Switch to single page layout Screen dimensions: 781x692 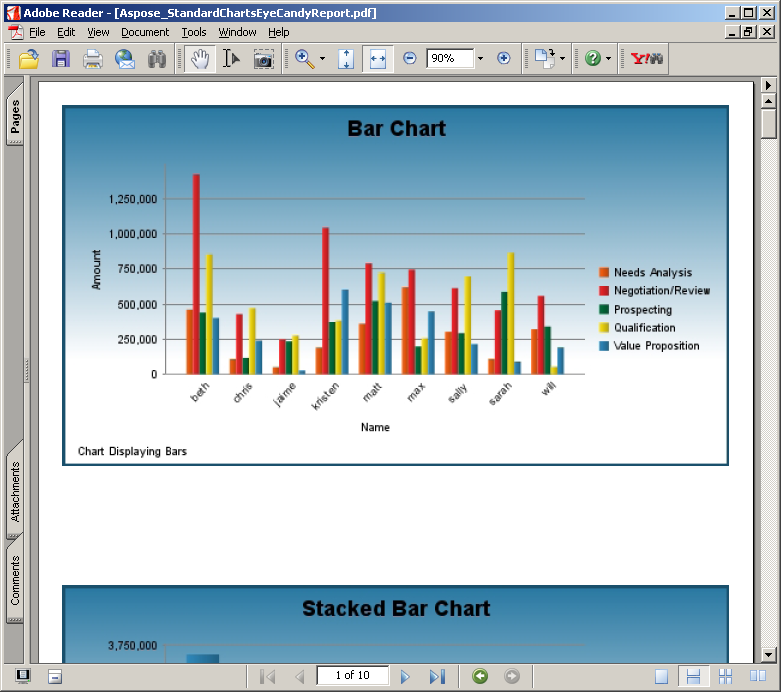662,676
